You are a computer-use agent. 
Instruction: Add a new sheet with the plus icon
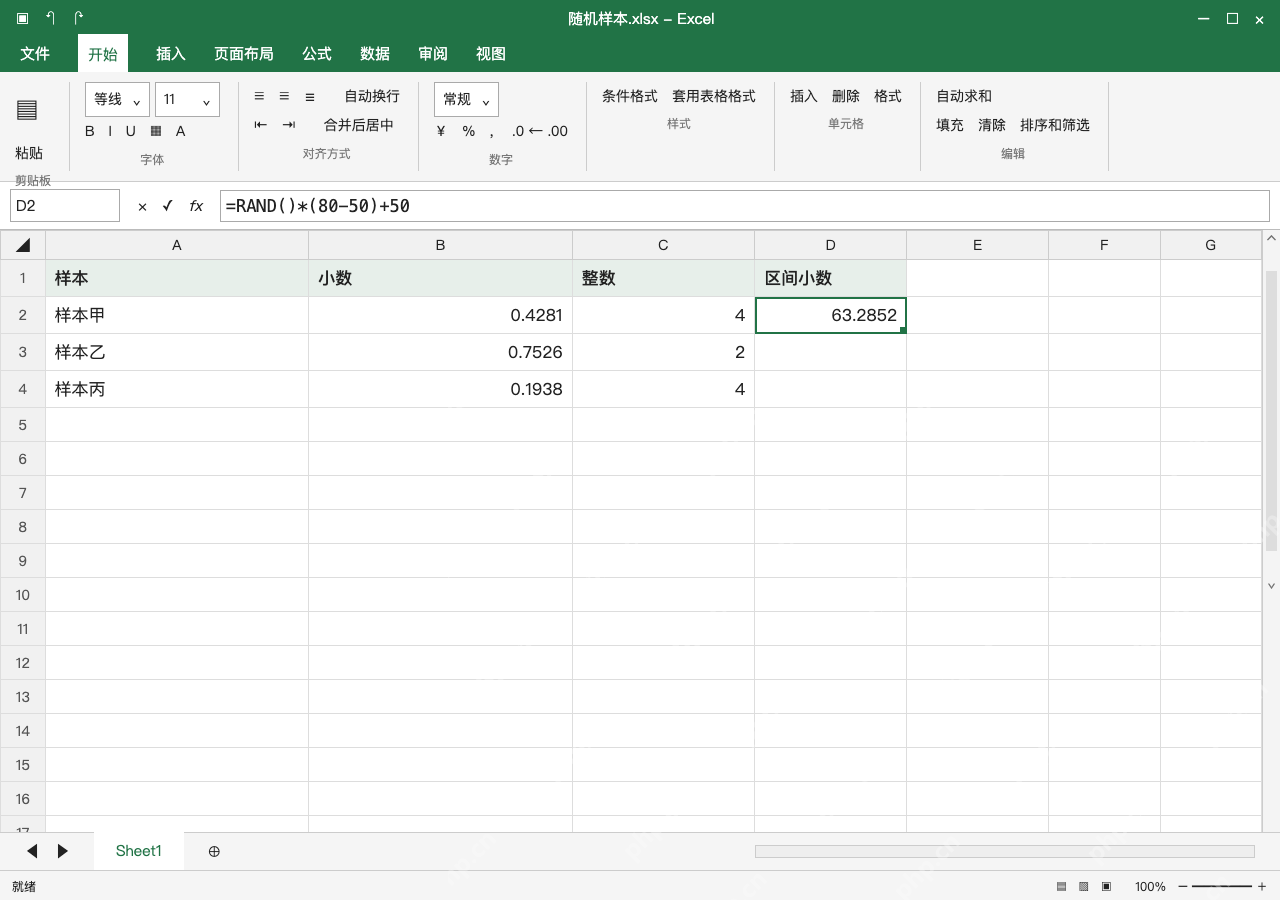[214, 851]
